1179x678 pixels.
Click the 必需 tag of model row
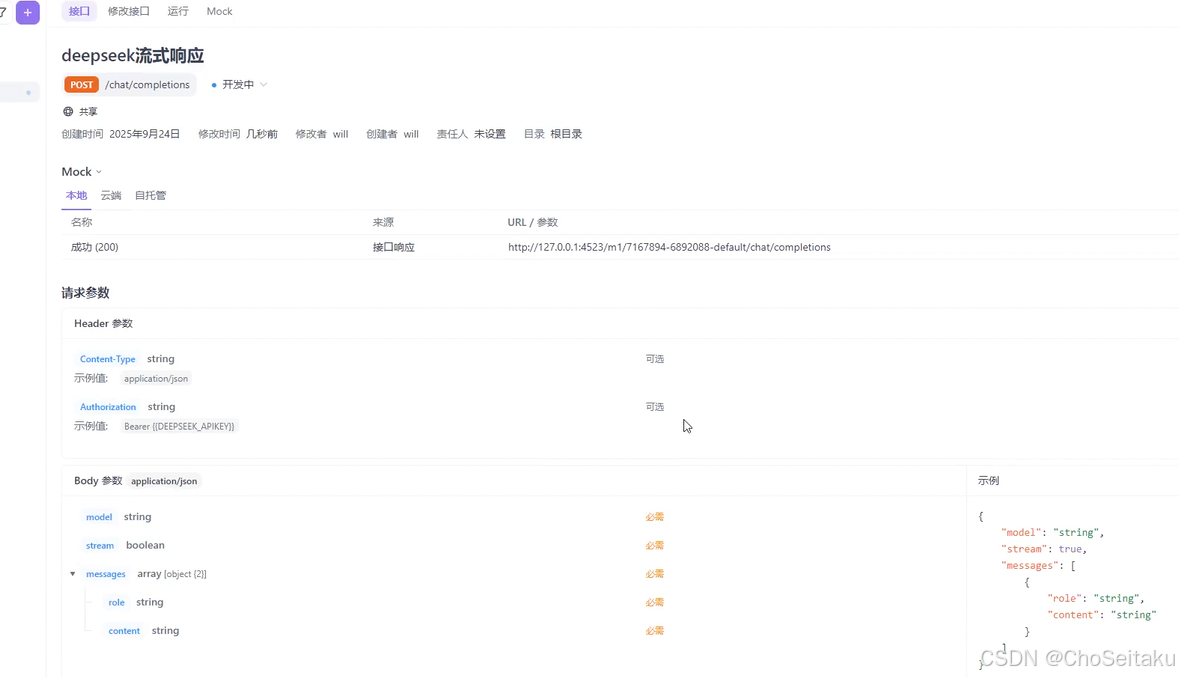coord(654,517)
